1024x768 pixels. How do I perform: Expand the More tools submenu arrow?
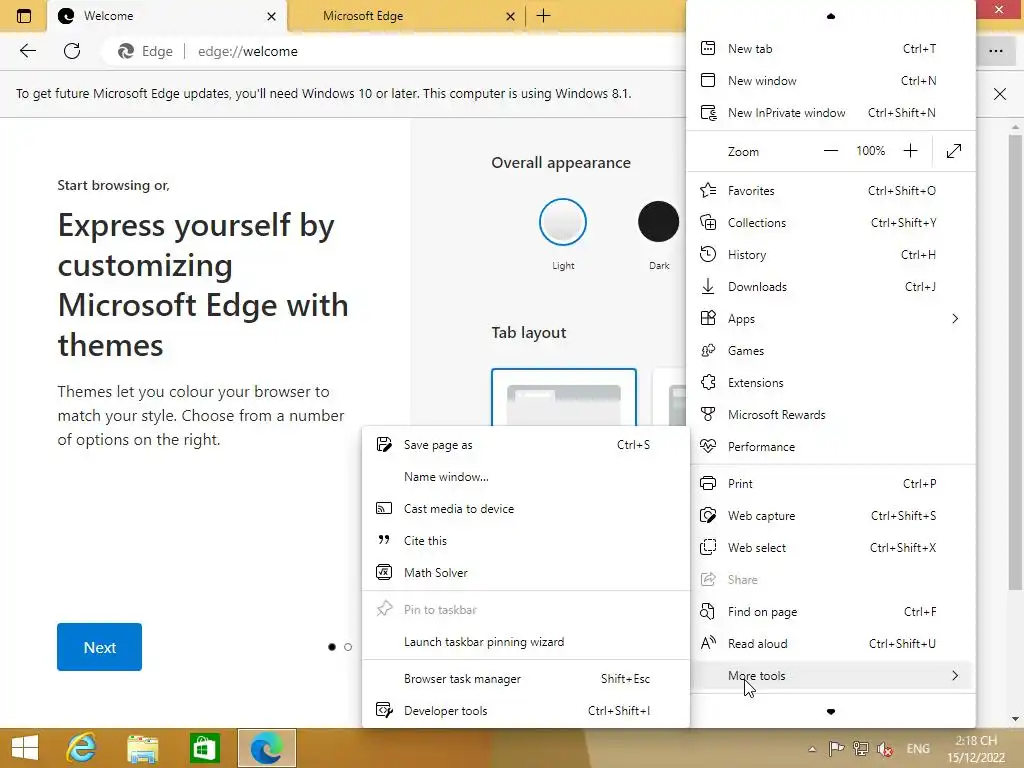[x=955, y=676]
